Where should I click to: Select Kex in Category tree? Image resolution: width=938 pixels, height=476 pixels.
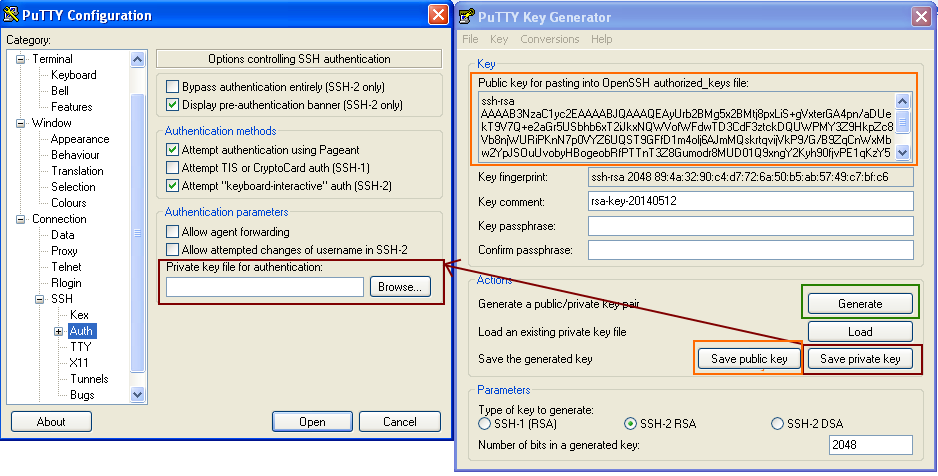(79, 315)
